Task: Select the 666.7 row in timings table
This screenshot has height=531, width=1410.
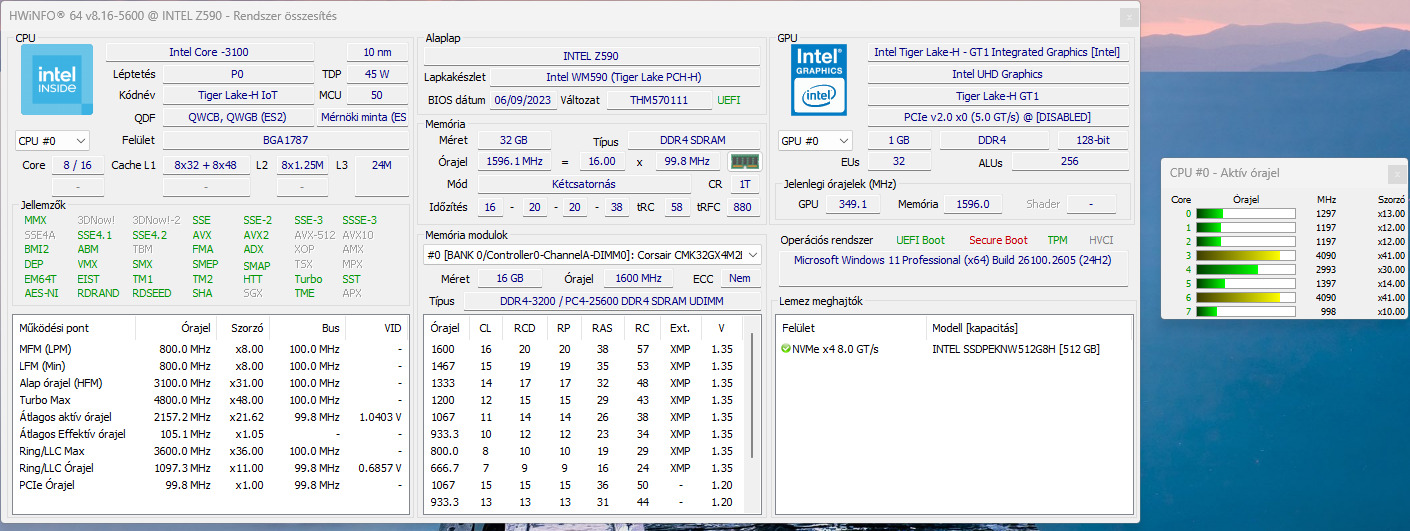Action: (x=586, y=468)
